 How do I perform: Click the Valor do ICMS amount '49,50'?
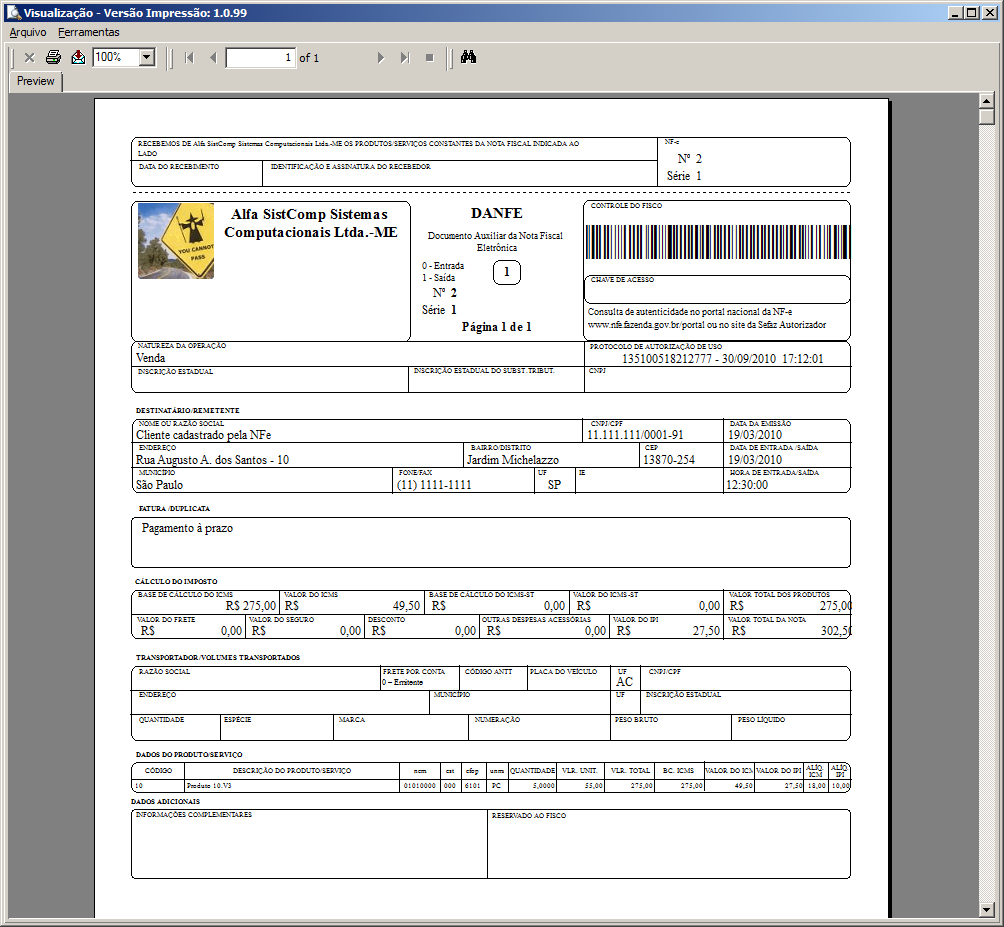click(407, 606)
